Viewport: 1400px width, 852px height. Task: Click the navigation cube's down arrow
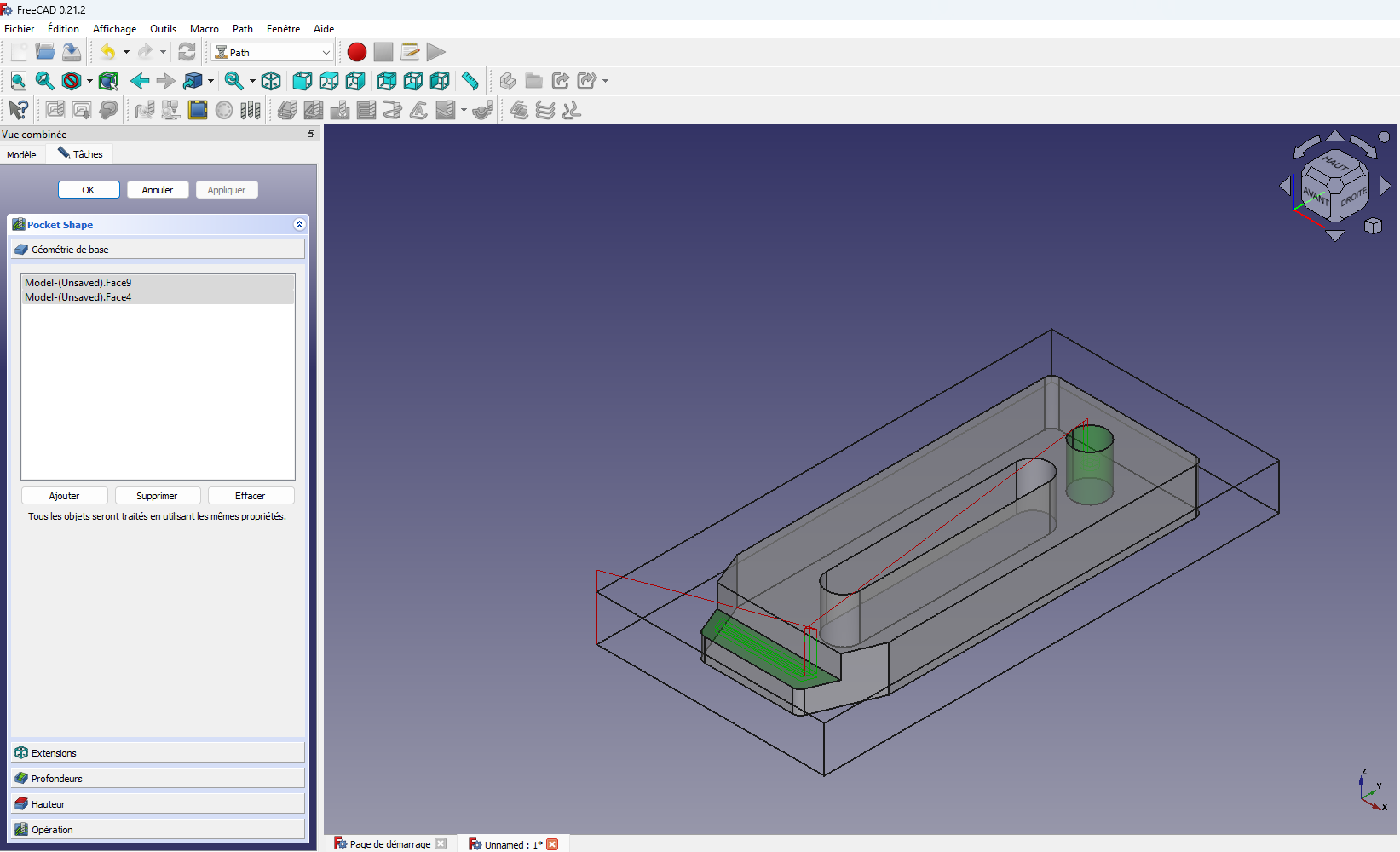coord(1335,235)
